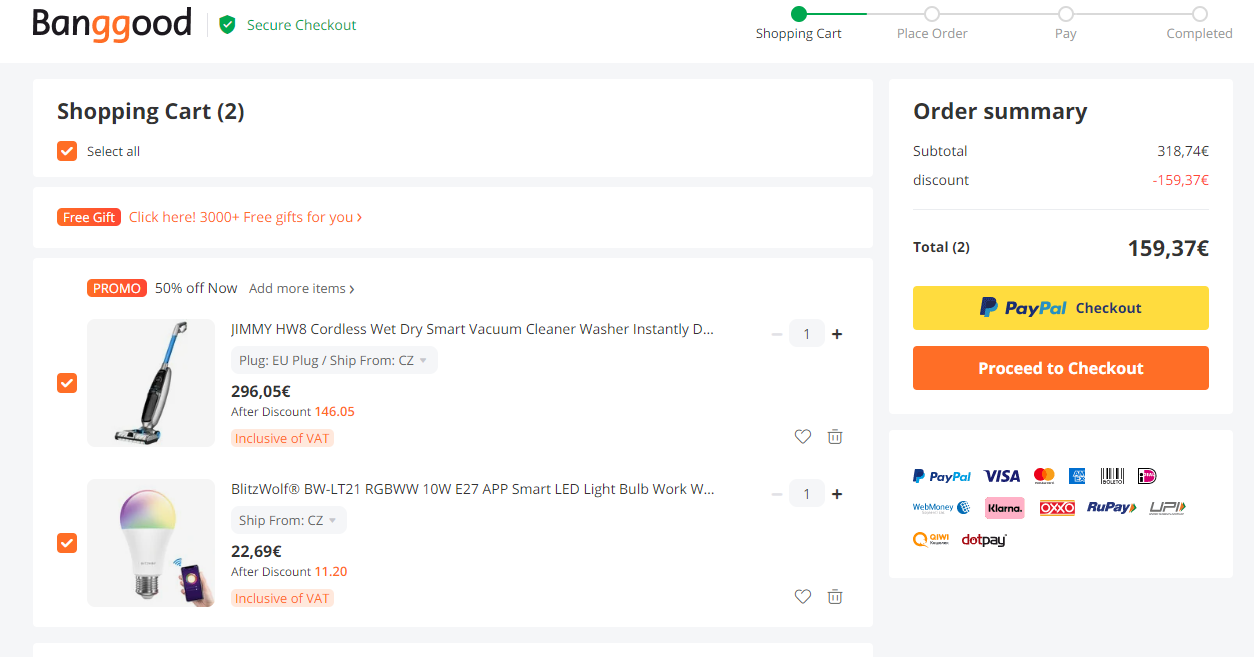1254x657 pixels.
Task: Remove BlitzWolf LED bulb with trash icon
Action: [x=835, y=596]
